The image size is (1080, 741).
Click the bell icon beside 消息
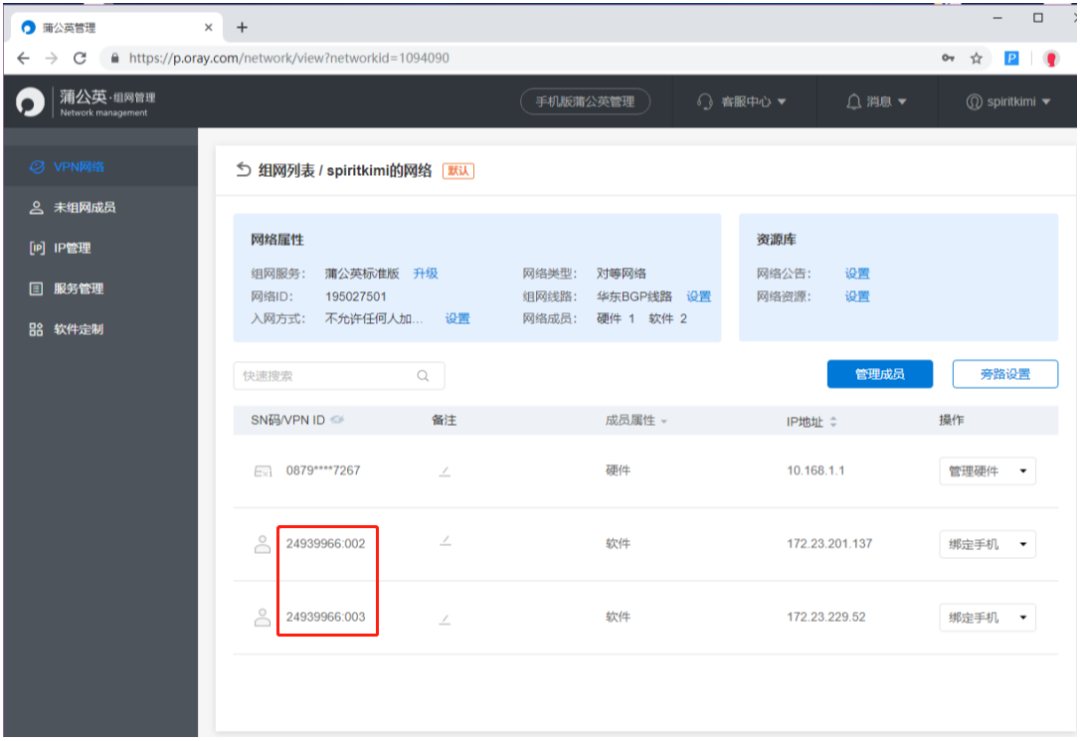point(853,102)
